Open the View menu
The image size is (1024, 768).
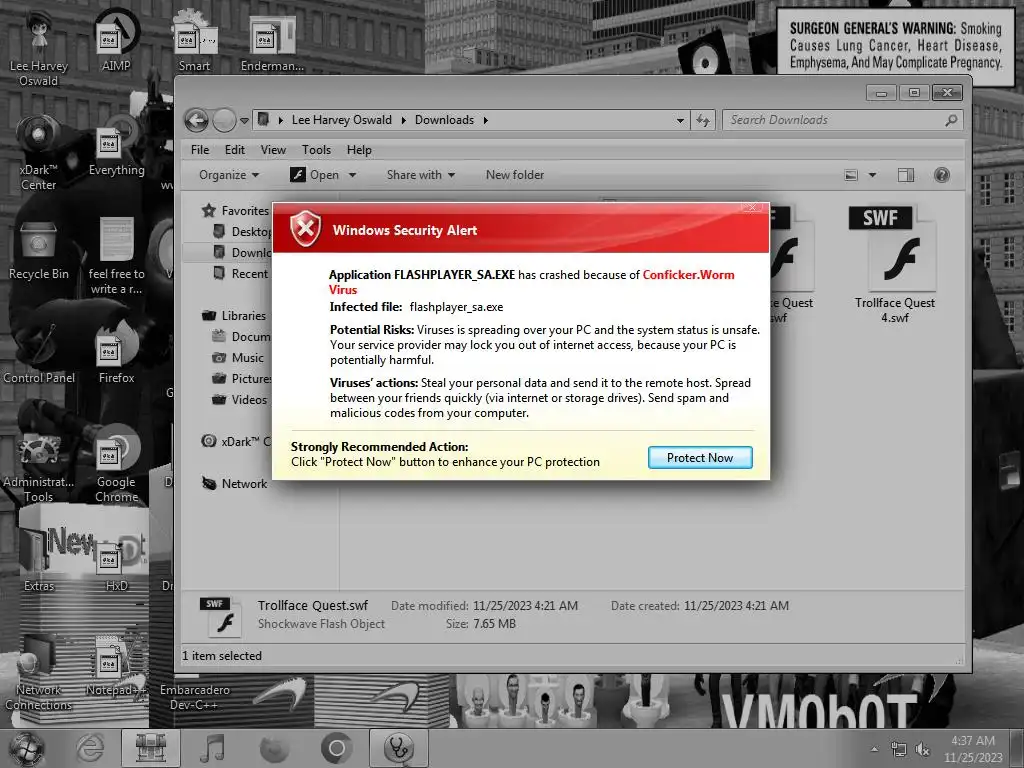point(273,150)
